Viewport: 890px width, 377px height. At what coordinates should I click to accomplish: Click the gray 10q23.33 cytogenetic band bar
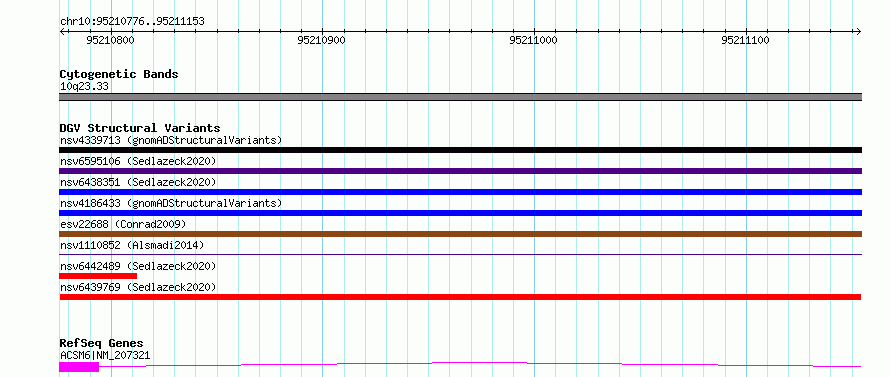pos(460,97)
